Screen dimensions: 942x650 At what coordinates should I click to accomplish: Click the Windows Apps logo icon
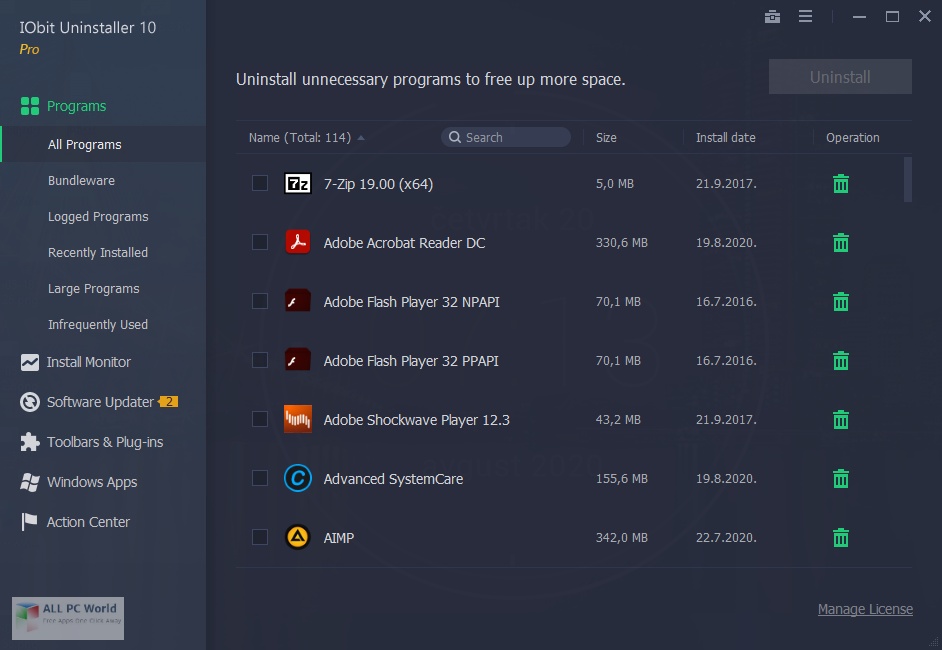coord(29,482)
